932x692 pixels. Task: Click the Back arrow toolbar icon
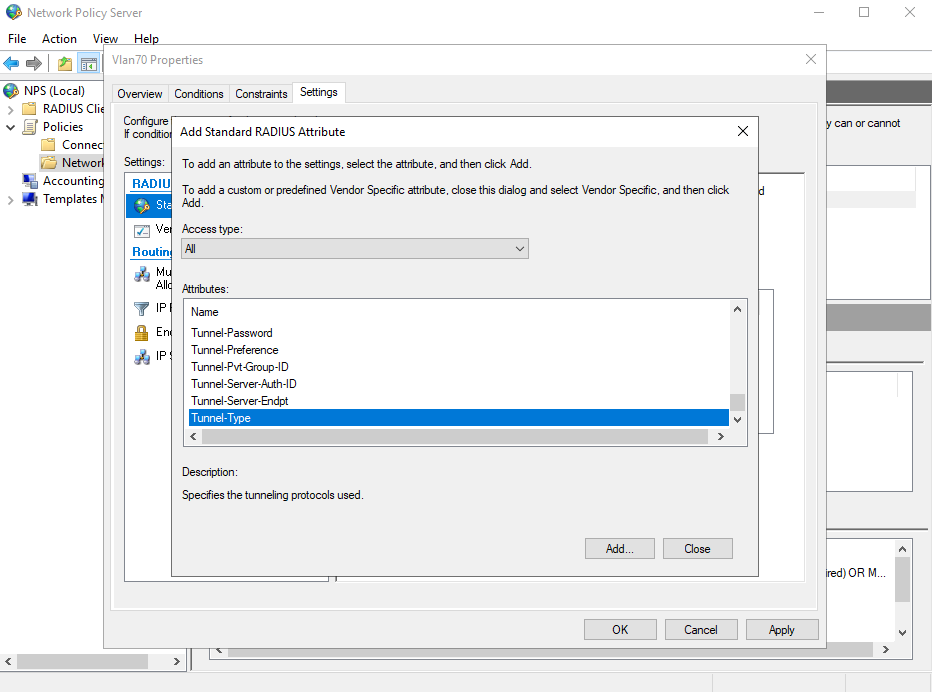point(11,63)
